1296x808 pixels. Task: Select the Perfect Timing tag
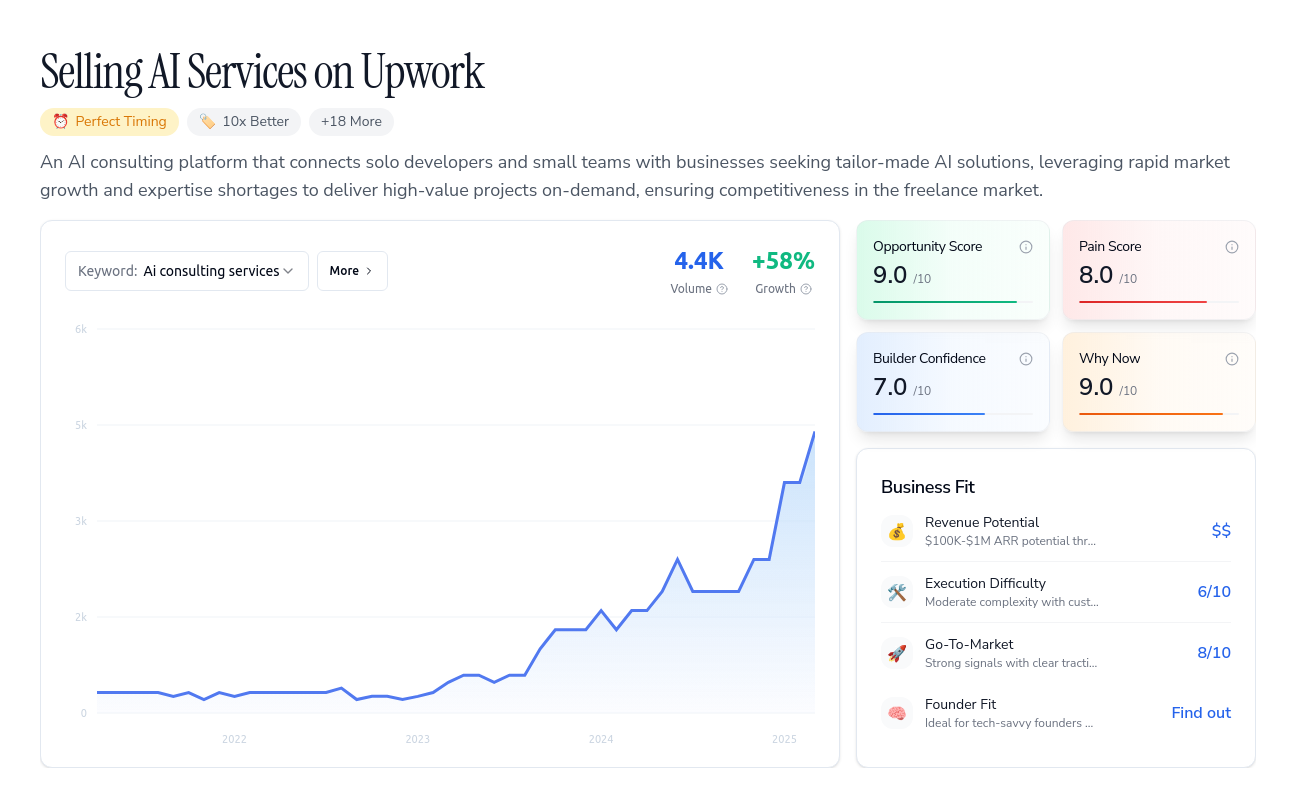tap(109, 121)
